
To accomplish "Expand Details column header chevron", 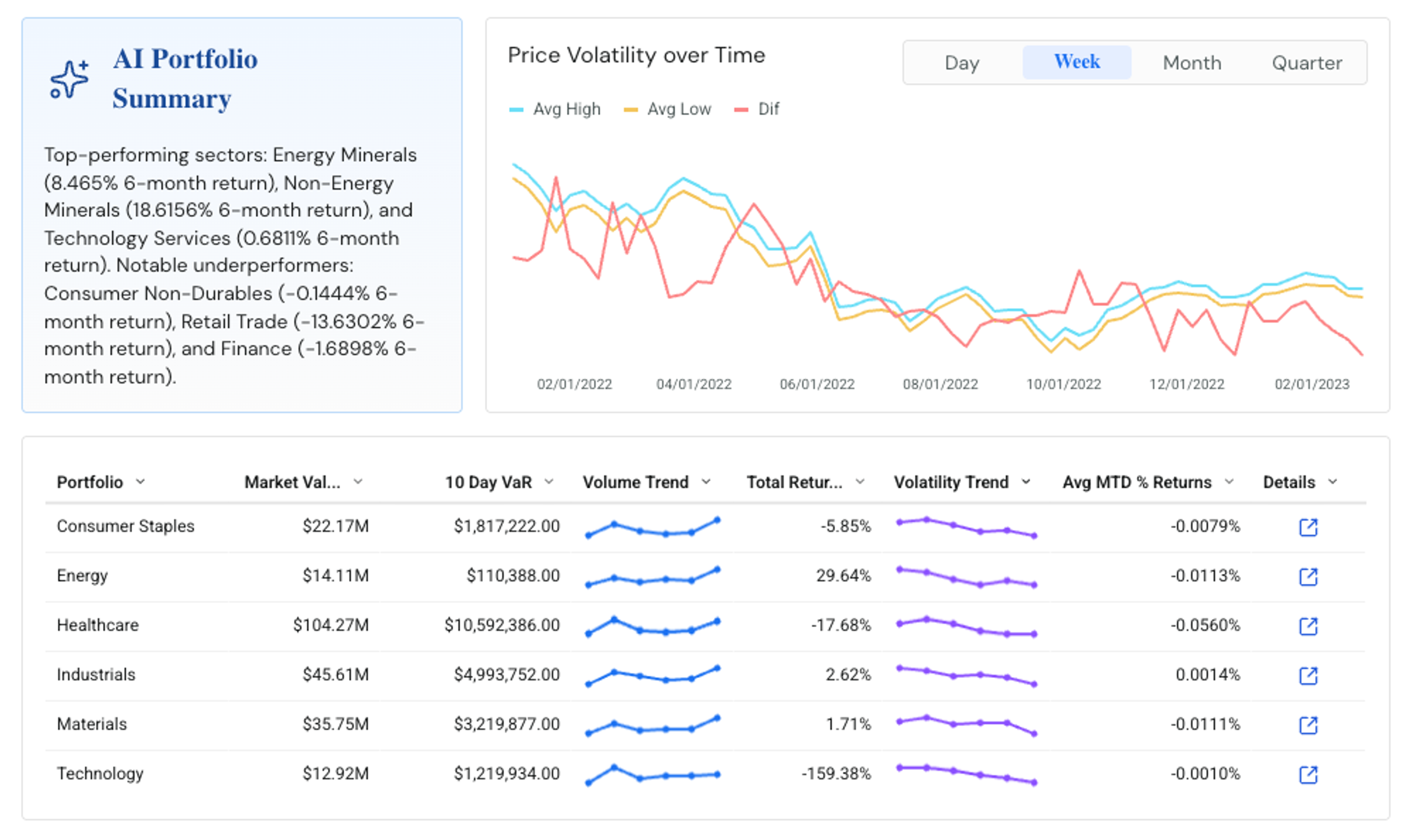I will coord(1333,482).
